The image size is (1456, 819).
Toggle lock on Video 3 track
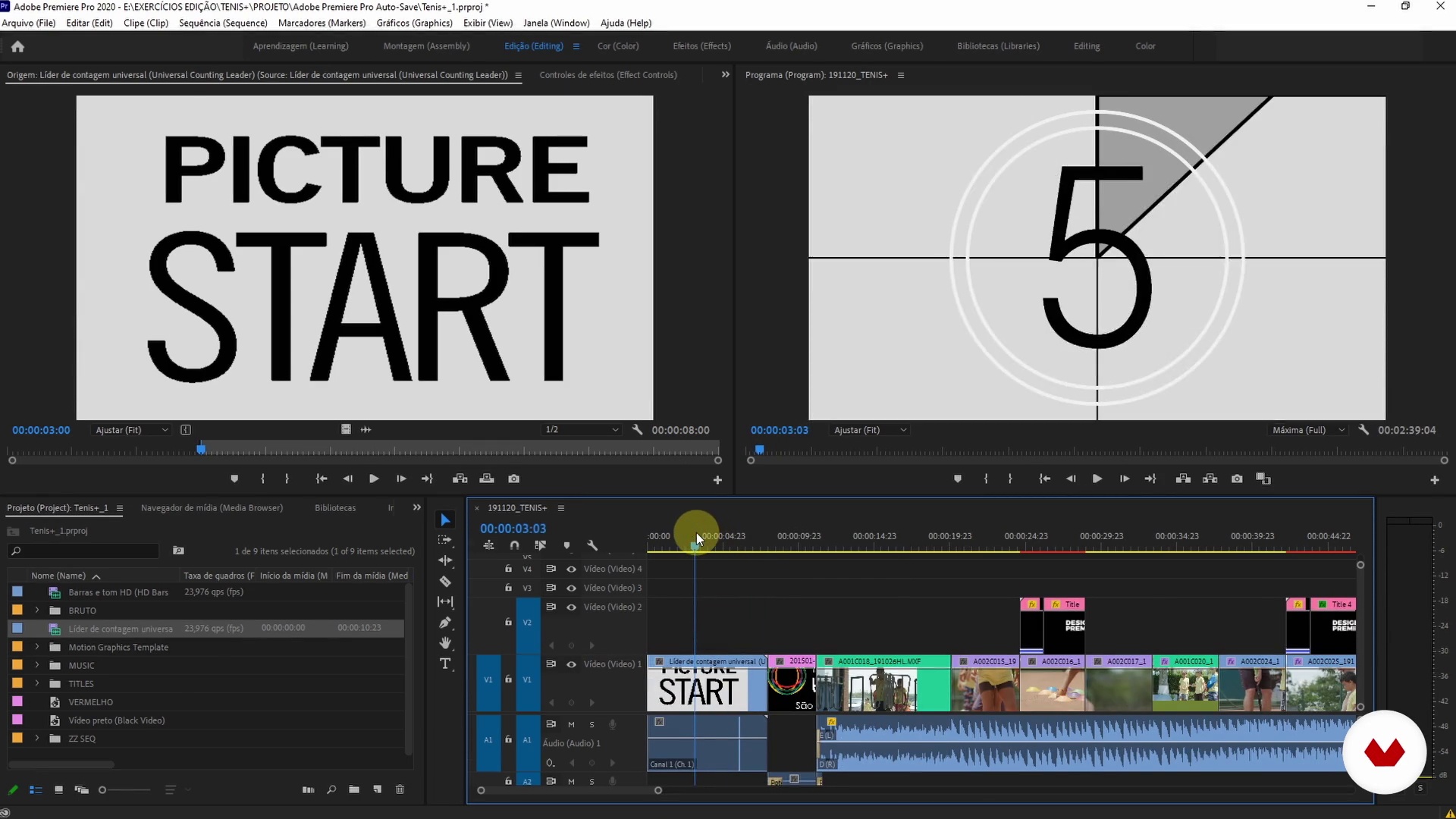508,588
